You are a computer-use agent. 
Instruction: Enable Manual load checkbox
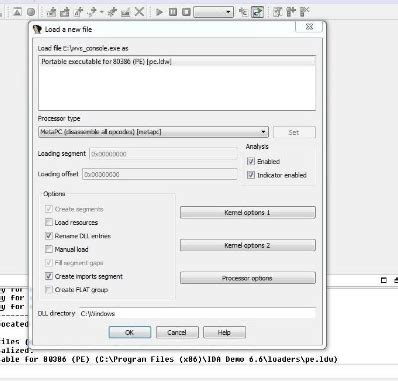[49, 249]
